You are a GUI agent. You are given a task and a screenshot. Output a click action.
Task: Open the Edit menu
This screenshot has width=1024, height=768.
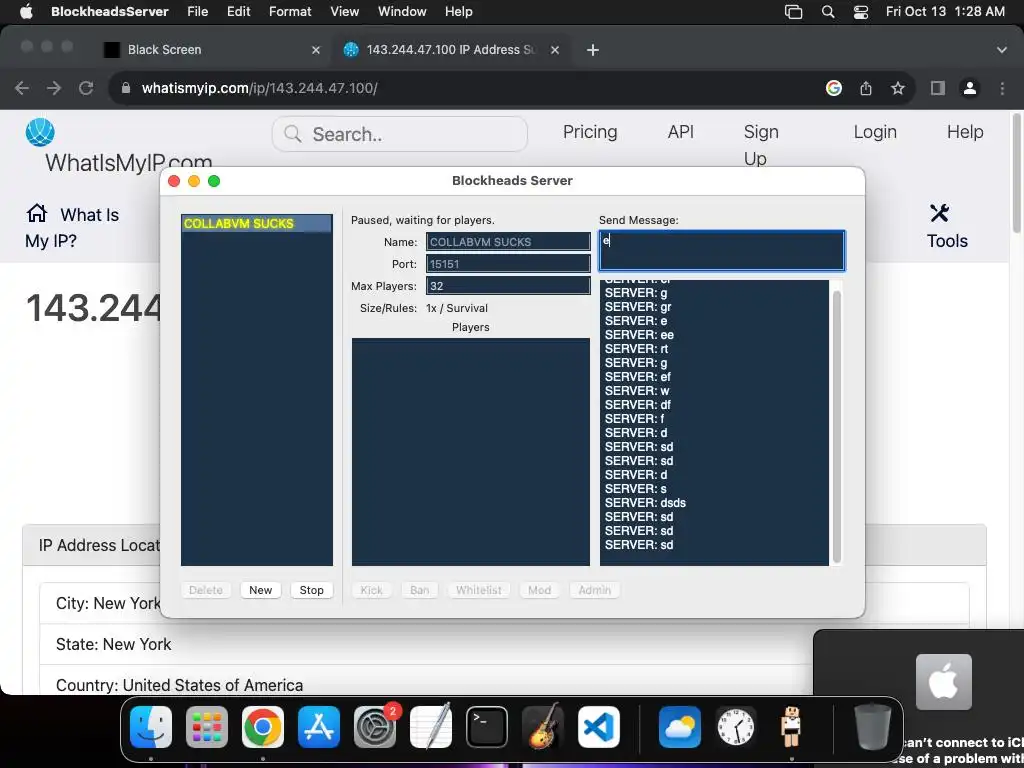tap(238, 11)
